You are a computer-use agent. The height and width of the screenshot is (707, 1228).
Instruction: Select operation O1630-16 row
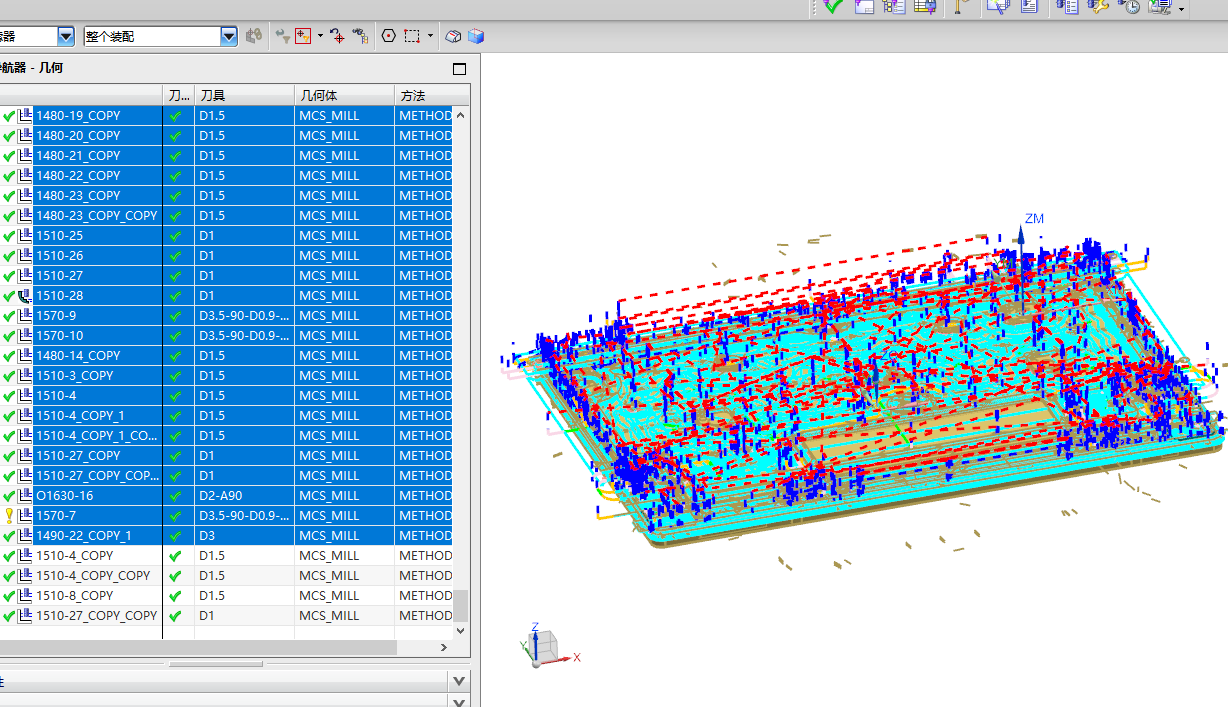point(65,496)
